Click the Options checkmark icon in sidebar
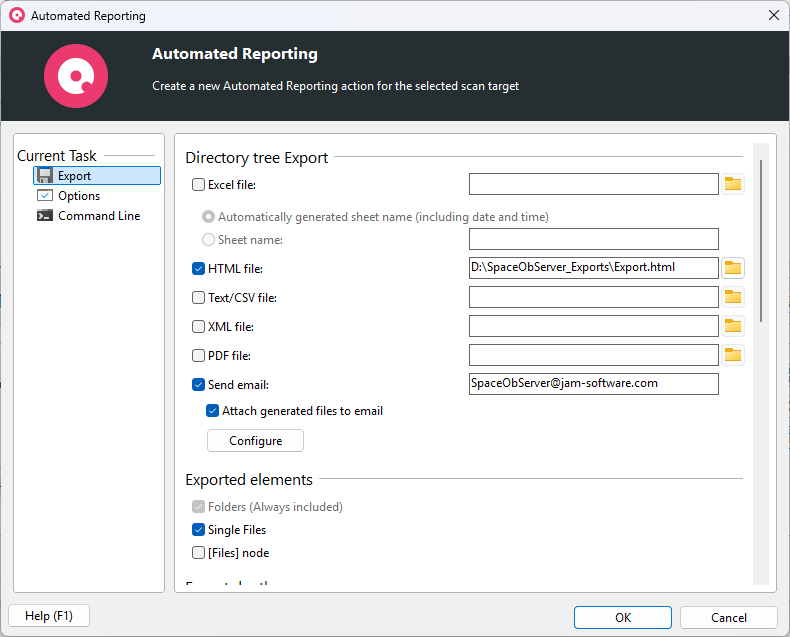790x637 pixels. coord(45,196)
